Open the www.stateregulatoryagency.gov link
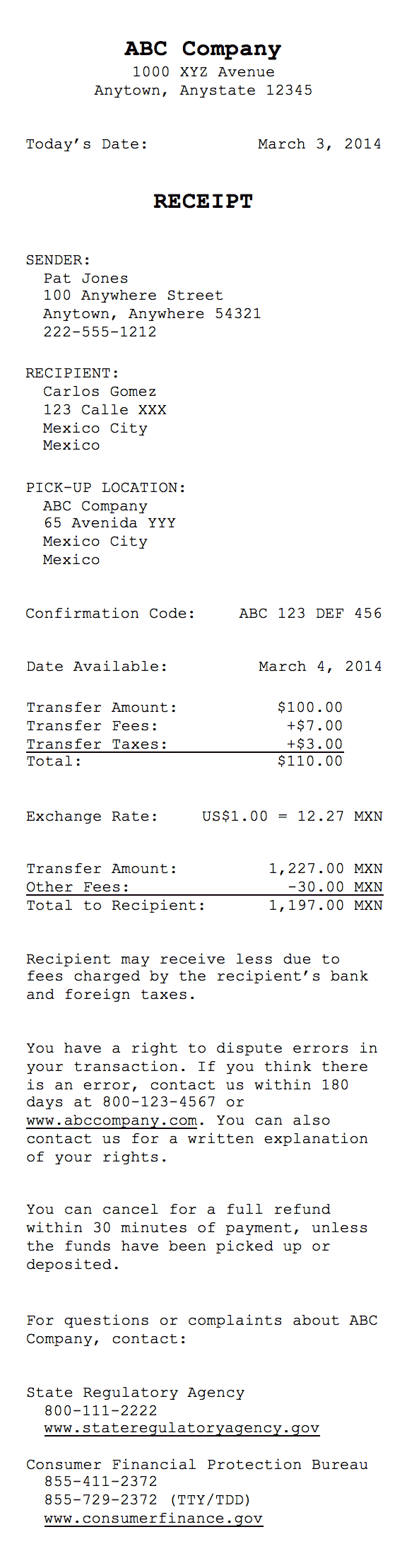The width and height of the screenshot is (407, 1568). [182, 1427]
